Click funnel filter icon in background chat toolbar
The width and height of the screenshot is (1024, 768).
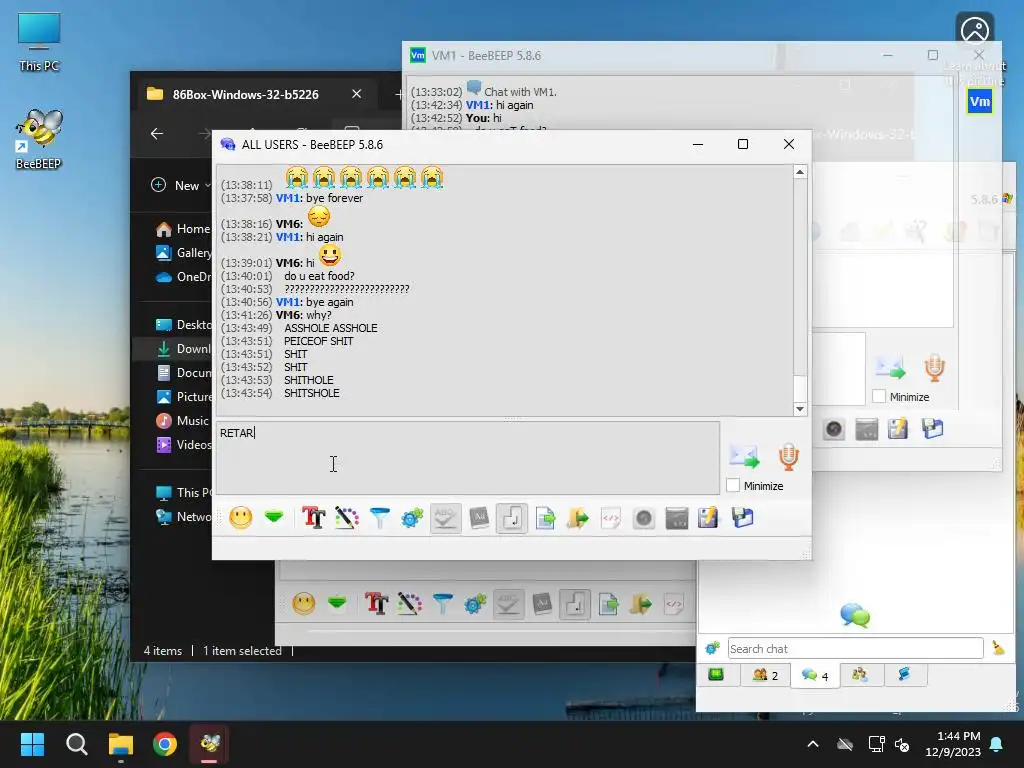tap(443, 603)
